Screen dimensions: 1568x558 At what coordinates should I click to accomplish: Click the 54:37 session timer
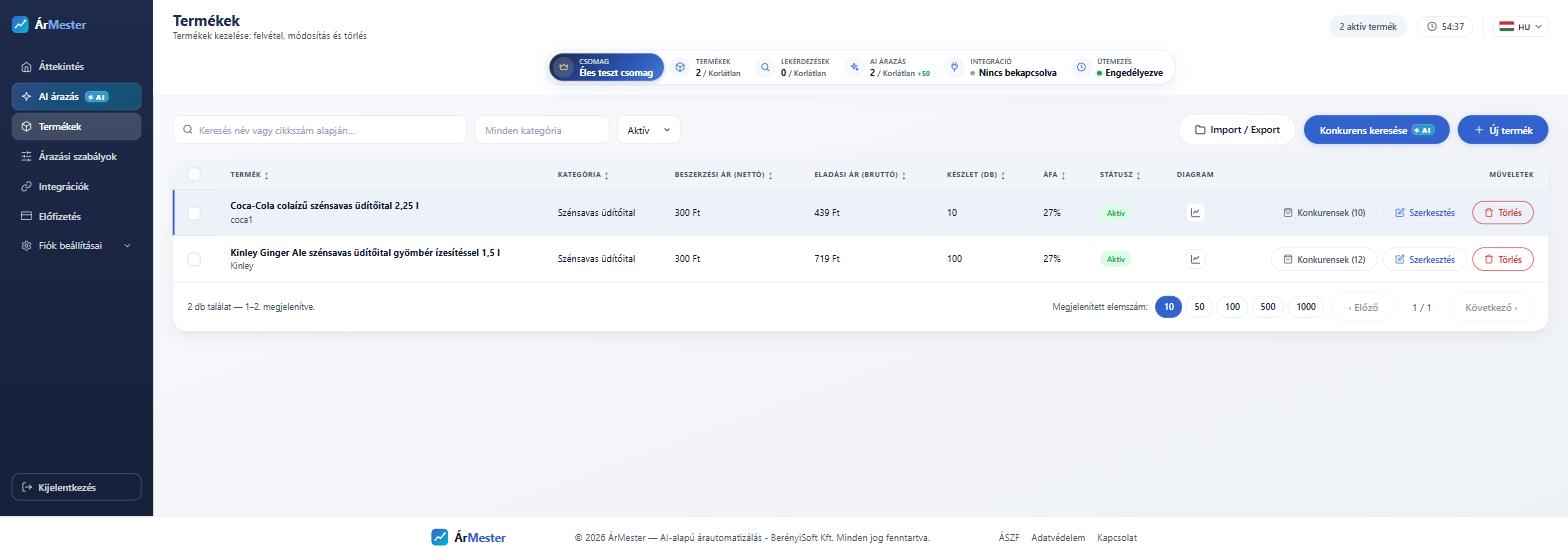[x=1445, y=27]
